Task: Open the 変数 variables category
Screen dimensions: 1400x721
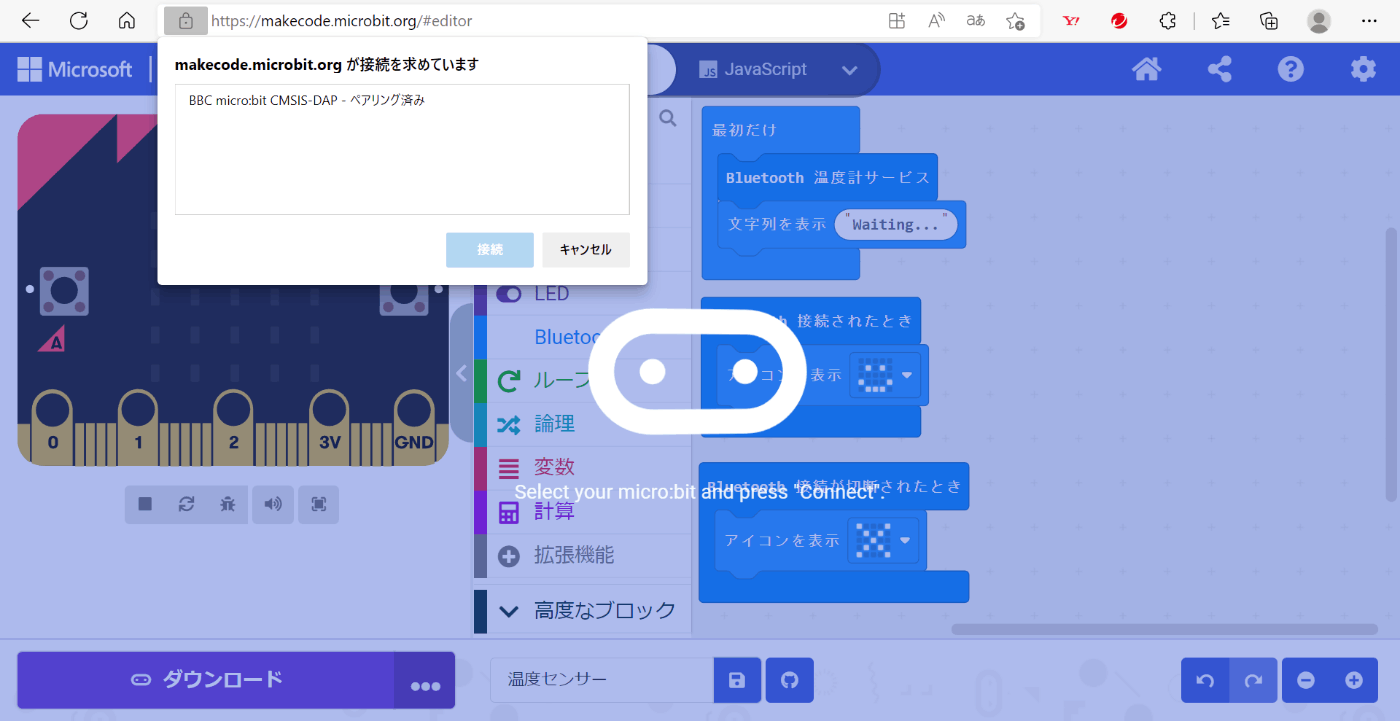Action: point(582,467)
